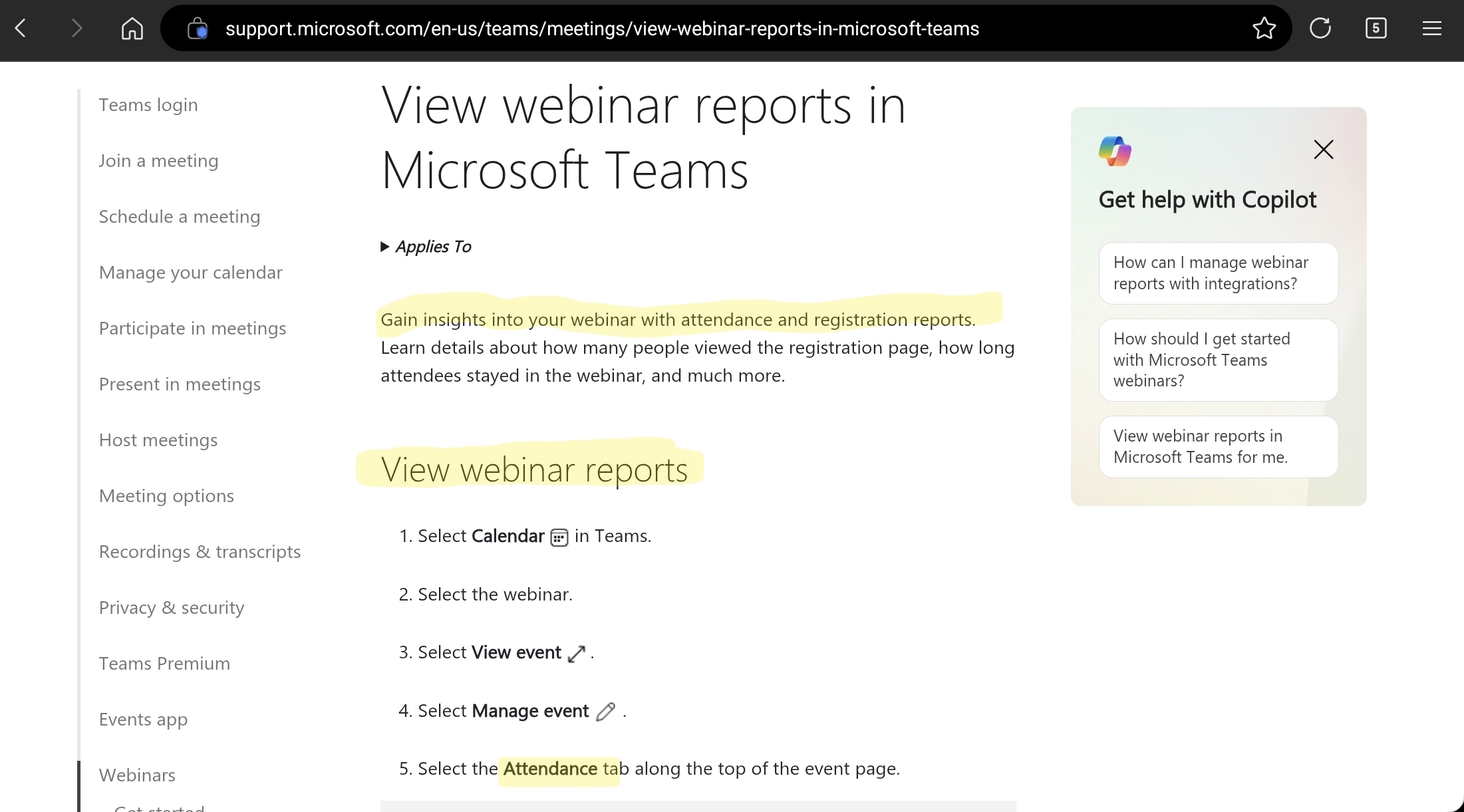Click the Calendar icon in step 1

[x=559, y=537]
